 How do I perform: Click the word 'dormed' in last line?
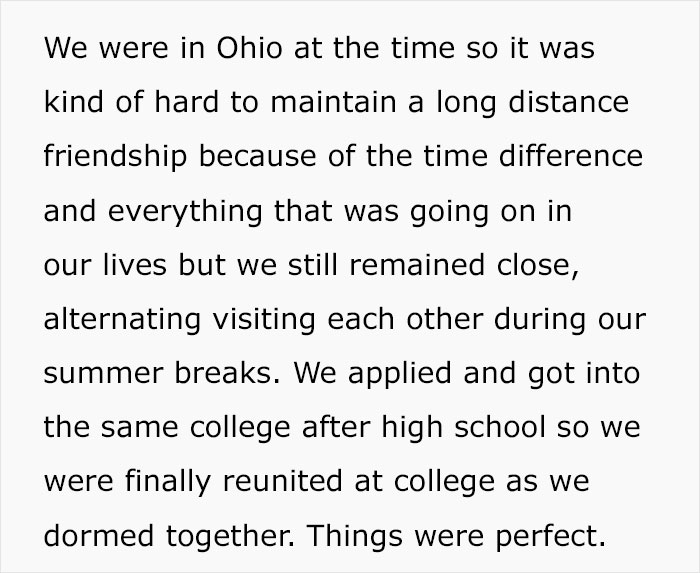(99, 535)
